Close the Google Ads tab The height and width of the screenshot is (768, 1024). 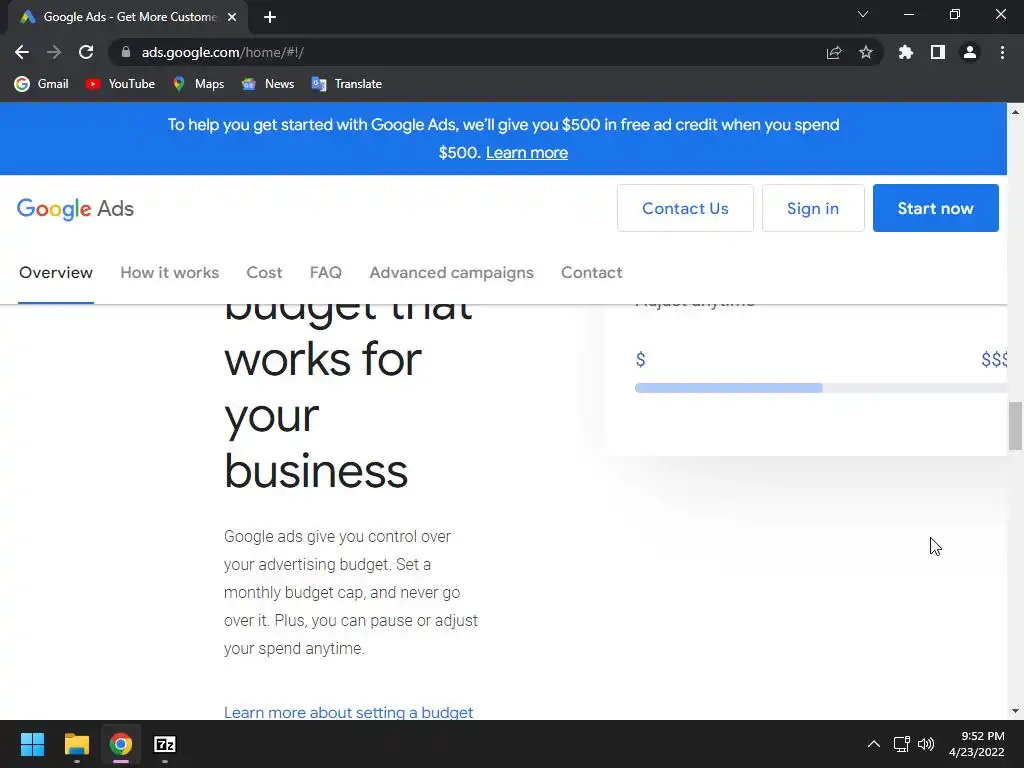coord(232,17)
